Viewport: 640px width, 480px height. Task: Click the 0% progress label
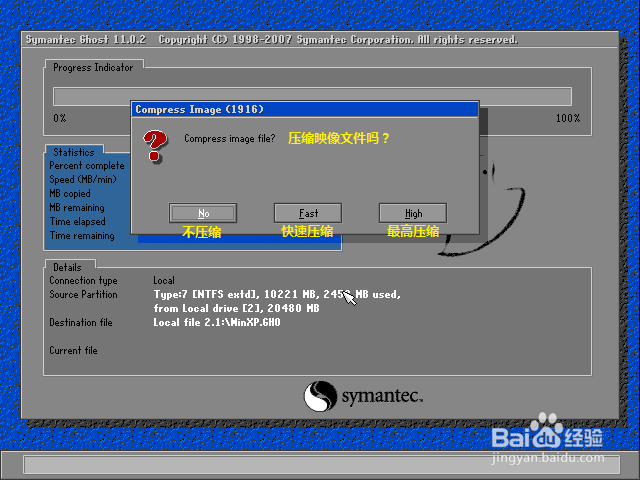60,118
